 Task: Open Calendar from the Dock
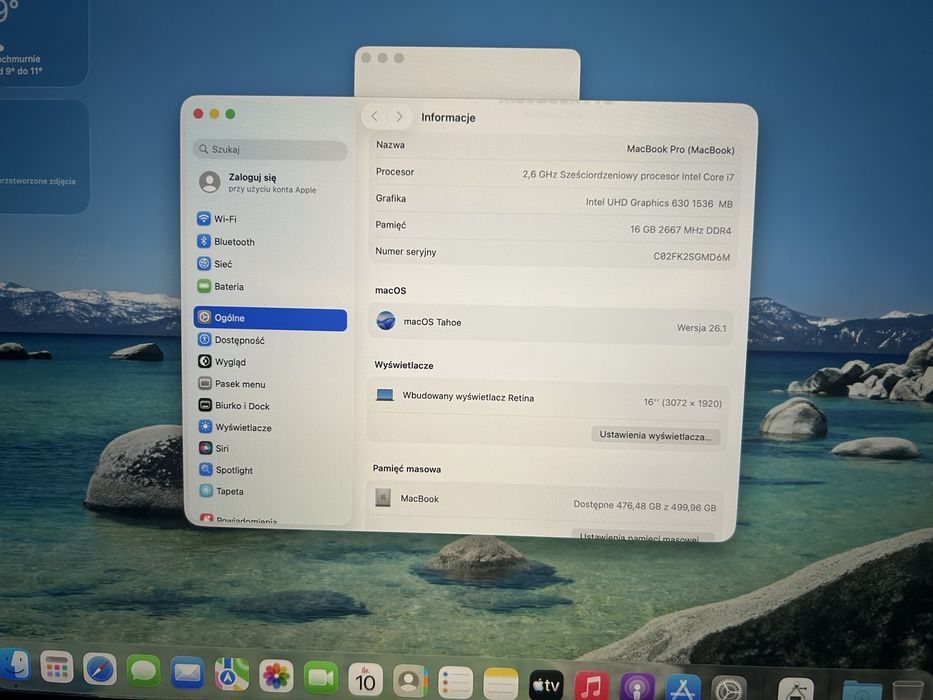[365, 680]
